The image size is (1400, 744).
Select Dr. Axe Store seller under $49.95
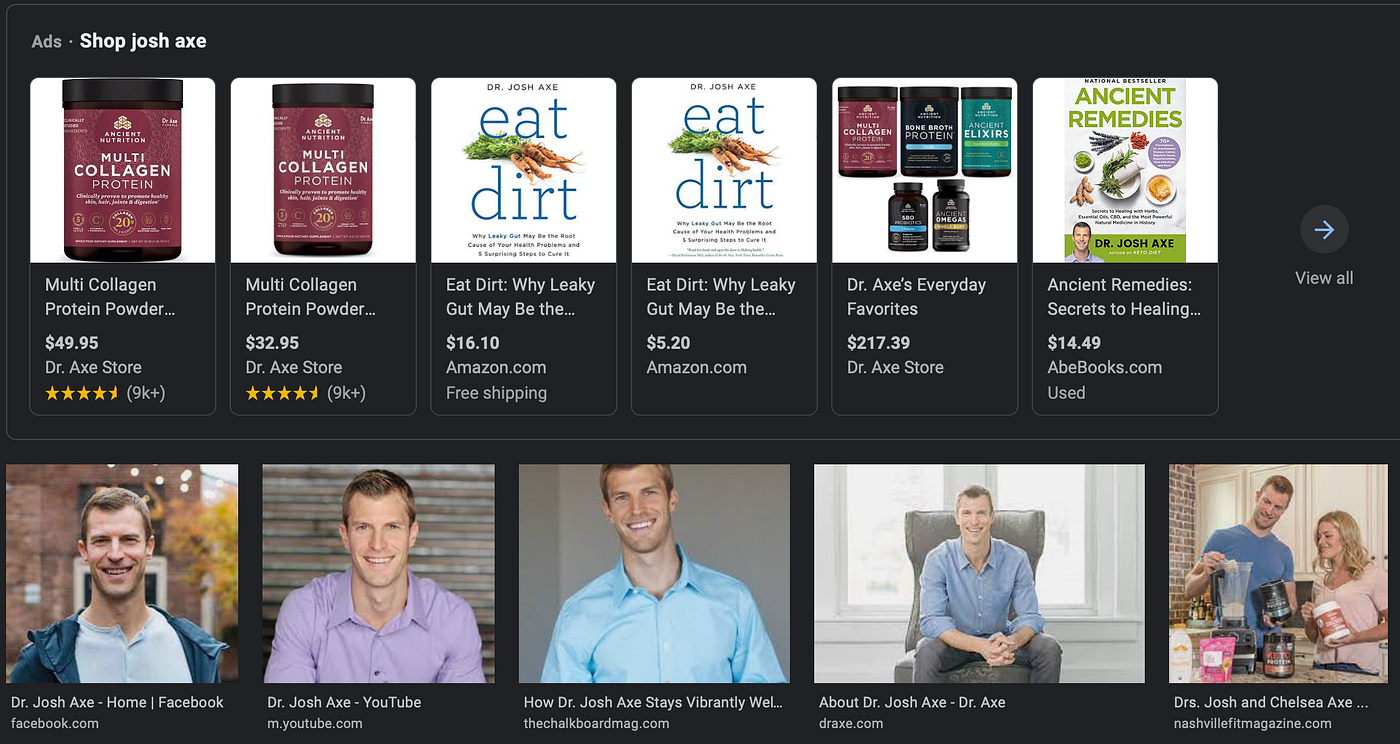pos(93,368)
